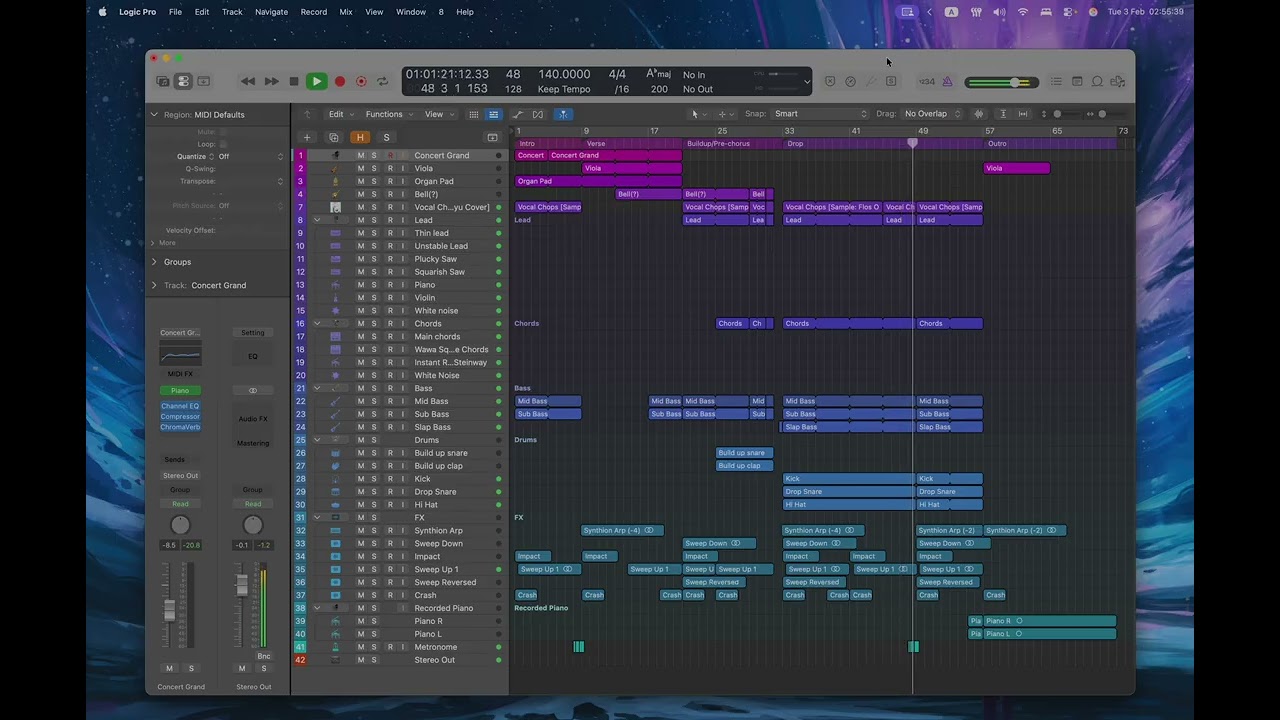Toggle the Flex button
Image resolution: width=1280 pixels, height=720 pixels.
pos(538,114)
